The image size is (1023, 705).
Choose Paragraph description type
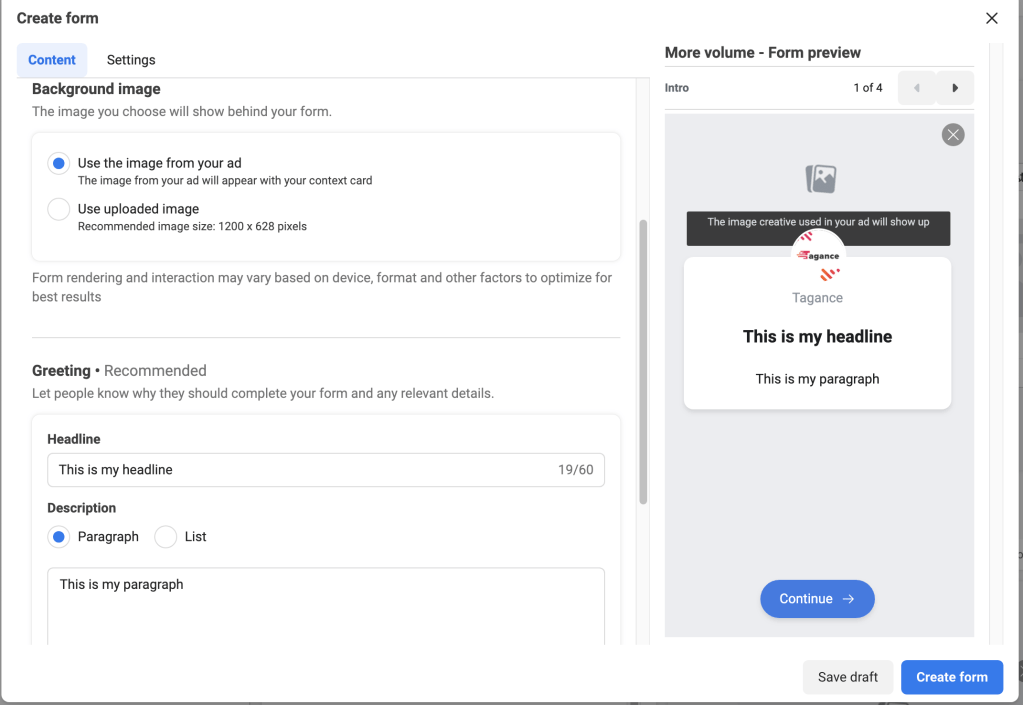coord(59,537)
